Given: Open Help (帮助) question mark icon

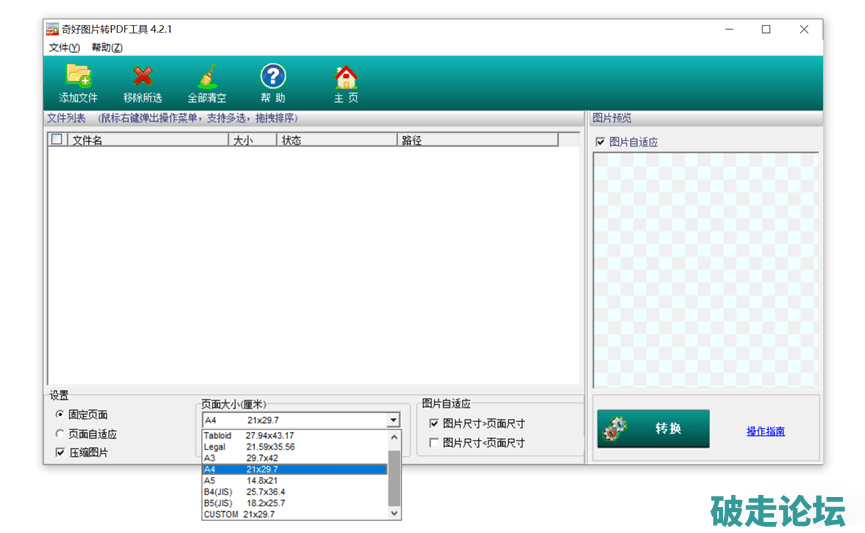Looking at the screenshot, I should [273, 76].
